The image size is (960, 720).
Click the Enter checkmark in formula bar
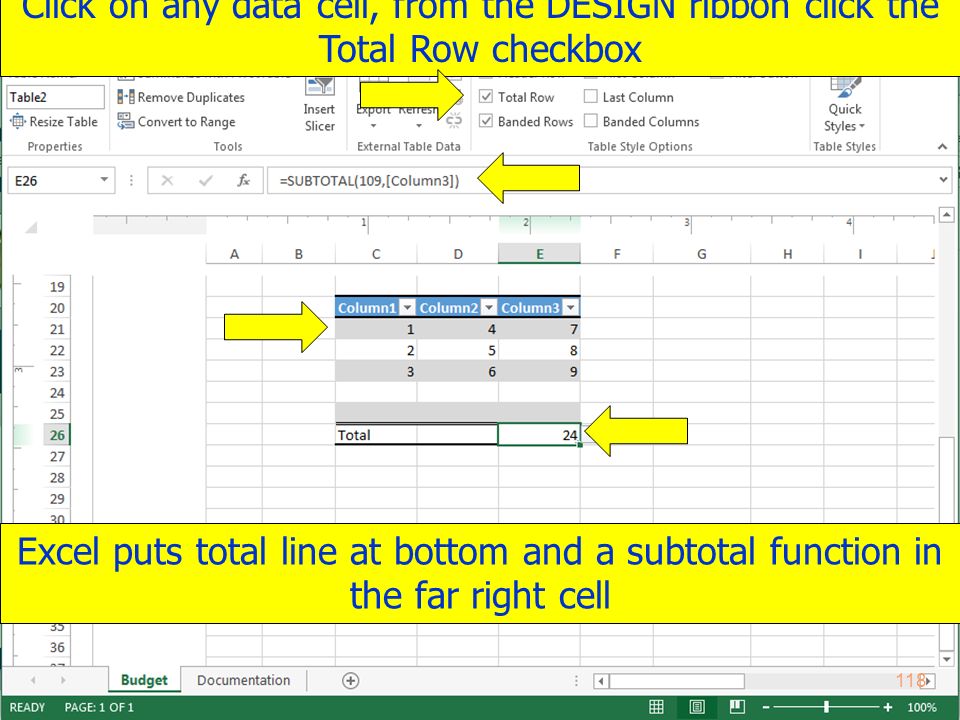[x=206, y=181]
